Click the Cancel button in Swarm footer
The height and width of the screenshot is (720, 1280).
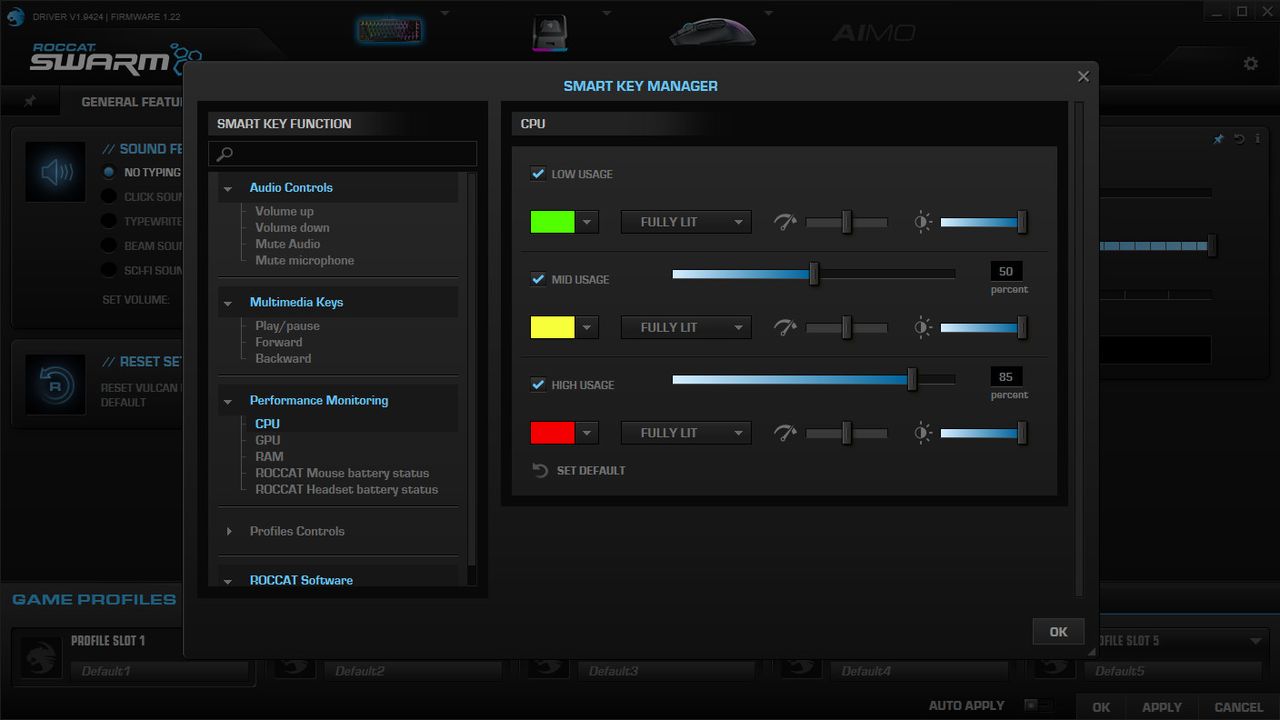1238,707
